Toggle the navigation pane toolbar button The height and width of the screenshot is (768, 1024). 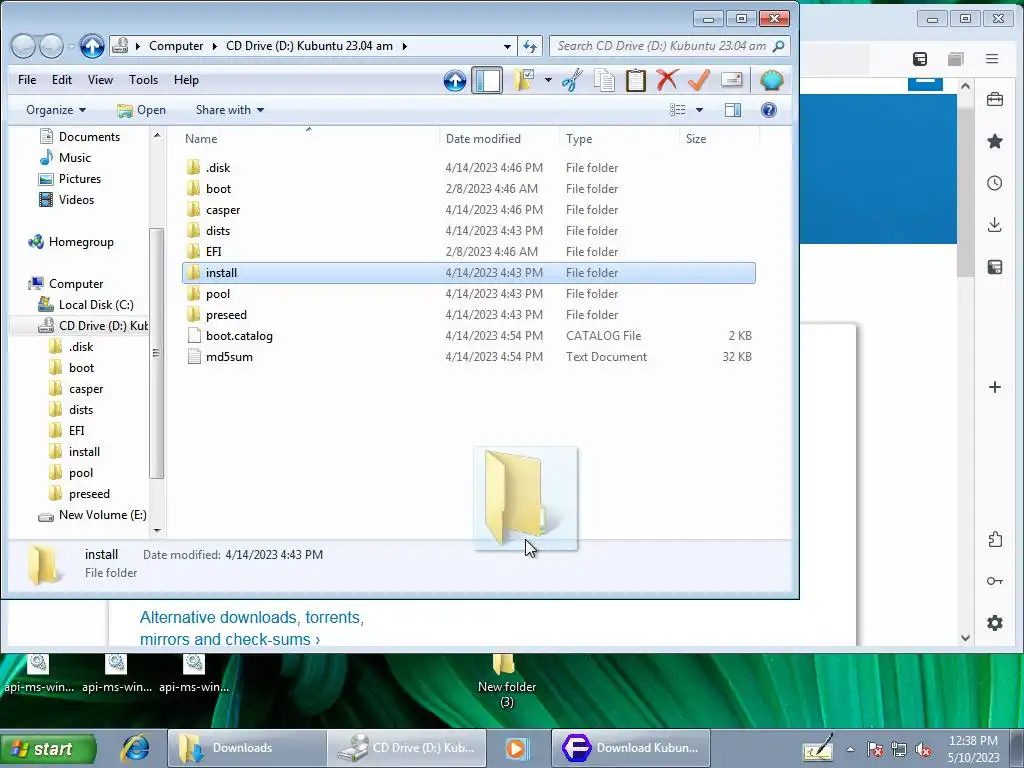point(487,80)
